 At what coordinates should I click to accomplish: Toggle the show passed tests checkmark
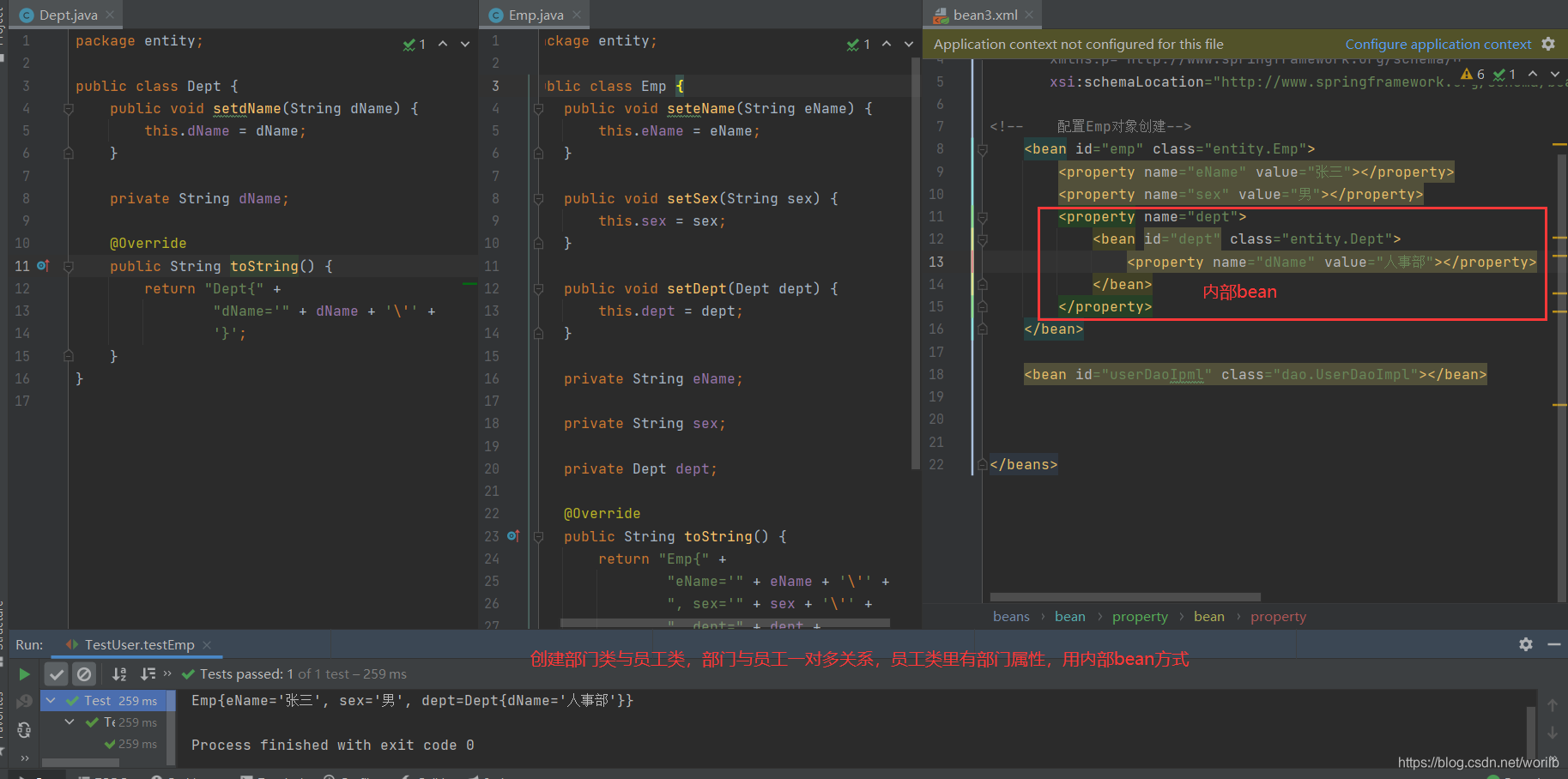tap(57, 674)
